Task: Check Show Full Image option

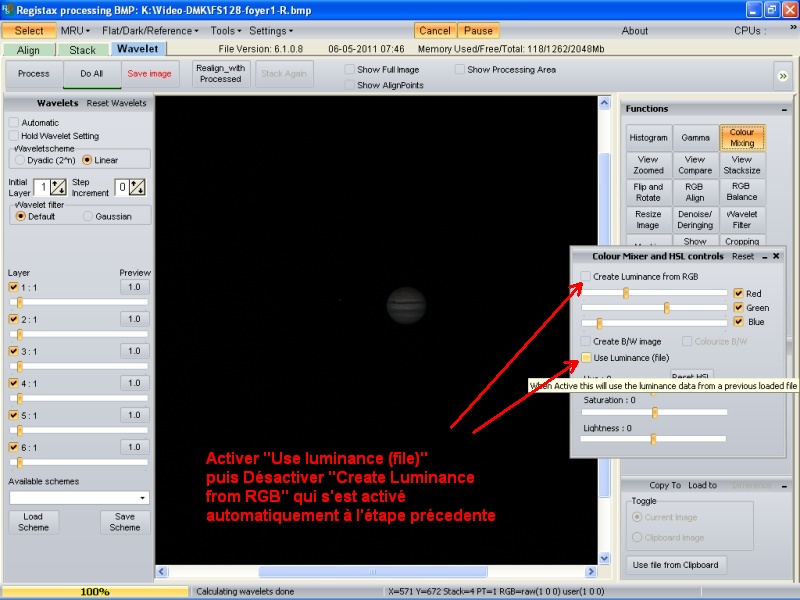Action: click(x=349, y=69)
